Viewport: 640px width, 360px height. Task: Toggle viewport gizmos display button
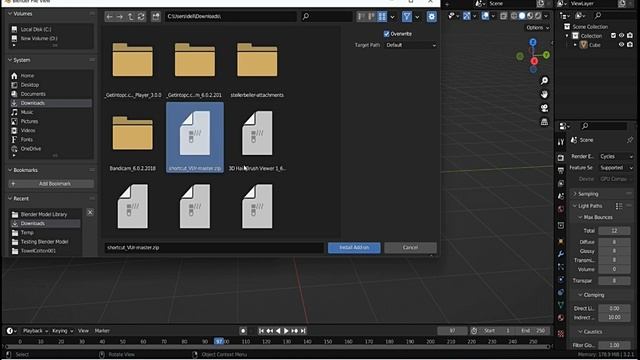click(466, 16)
